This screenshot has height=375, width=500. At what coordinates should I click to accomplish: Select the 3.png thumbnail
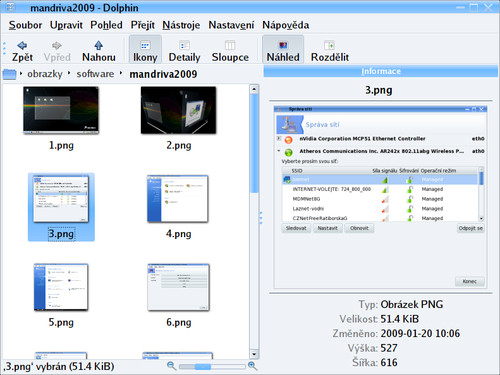(x=61, y=199)
